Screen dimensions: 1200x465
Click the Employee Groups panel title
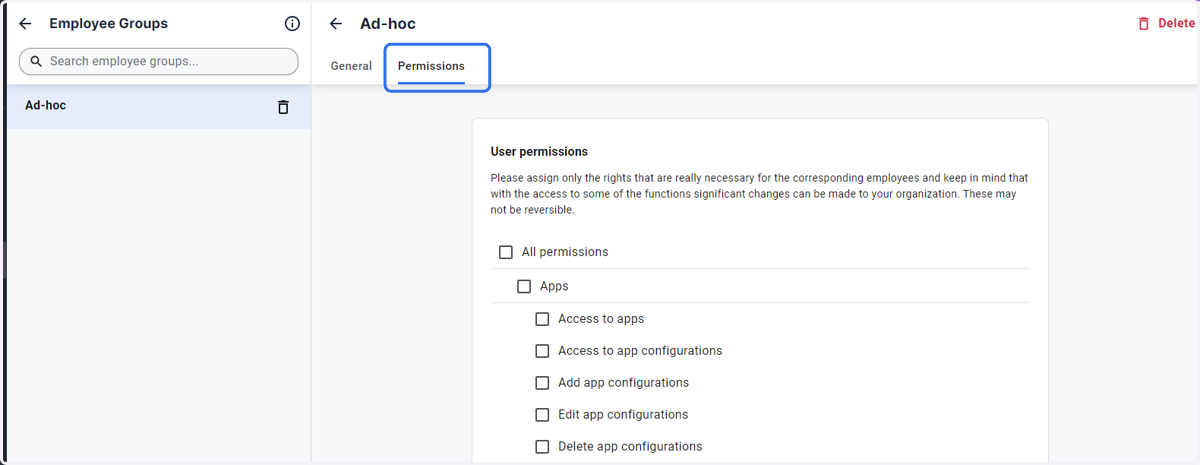108,24
